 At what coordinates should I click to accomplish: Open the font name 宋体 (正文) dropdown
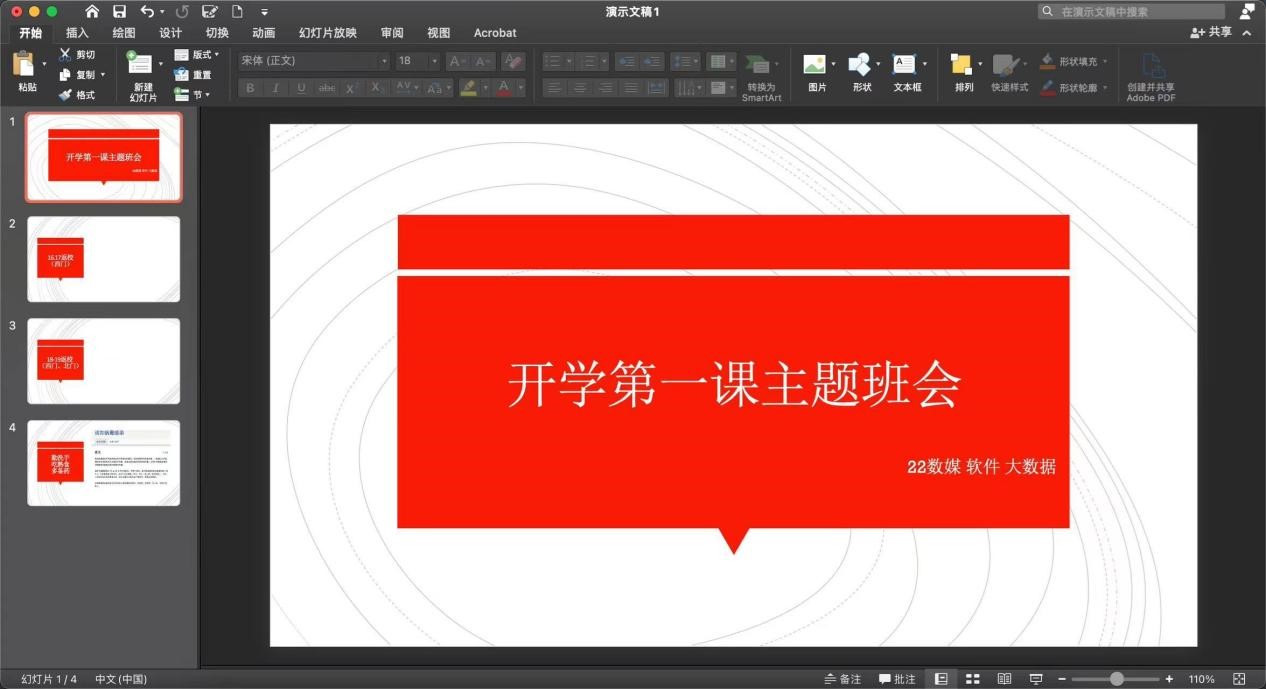[x=384, y=61]
